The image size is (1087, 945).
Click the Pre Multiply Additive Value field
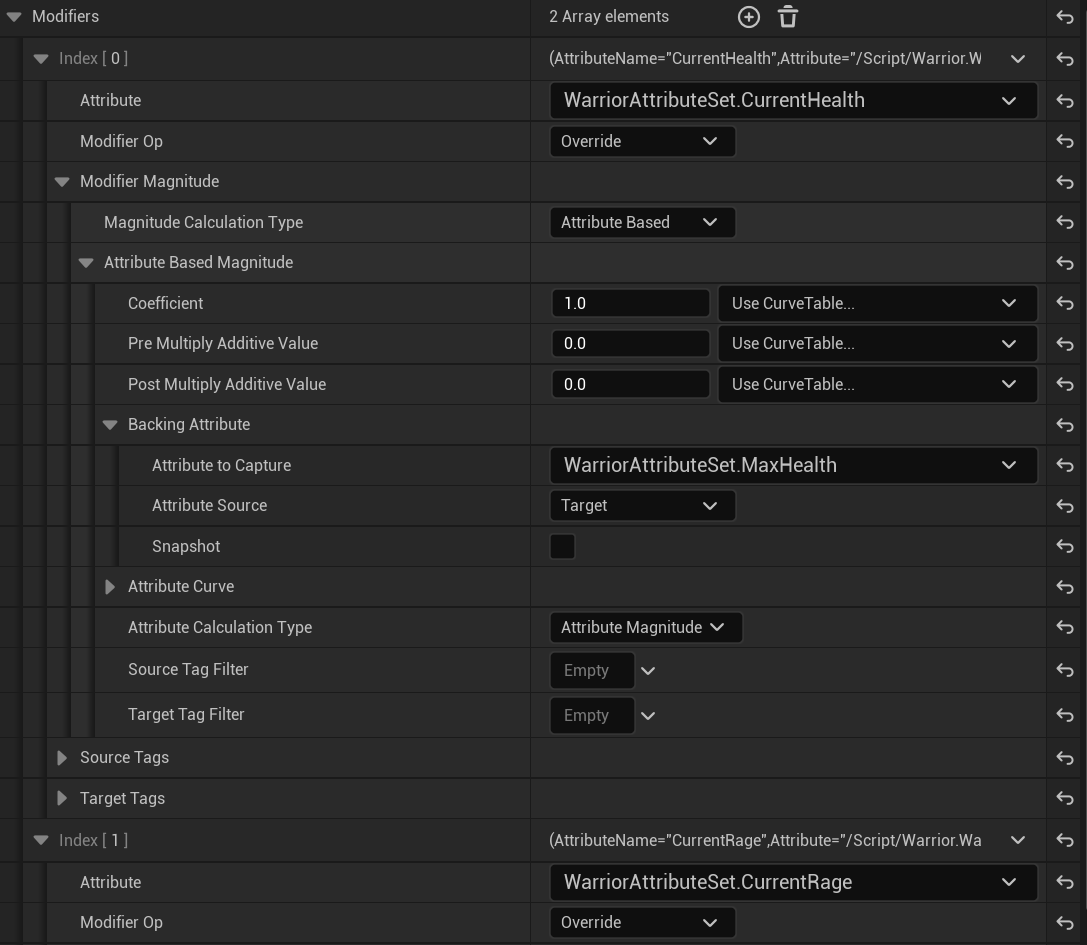pyautogui.click(x=630, y=344)
